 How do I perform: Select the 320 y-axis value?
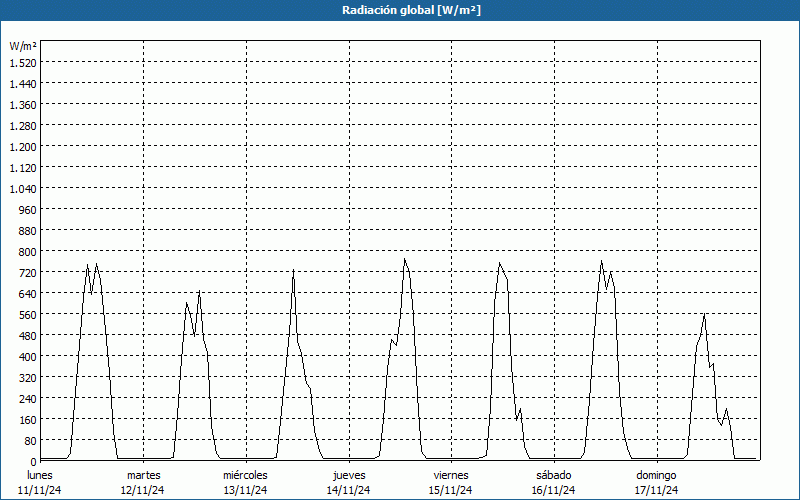[x=28, y=378]
